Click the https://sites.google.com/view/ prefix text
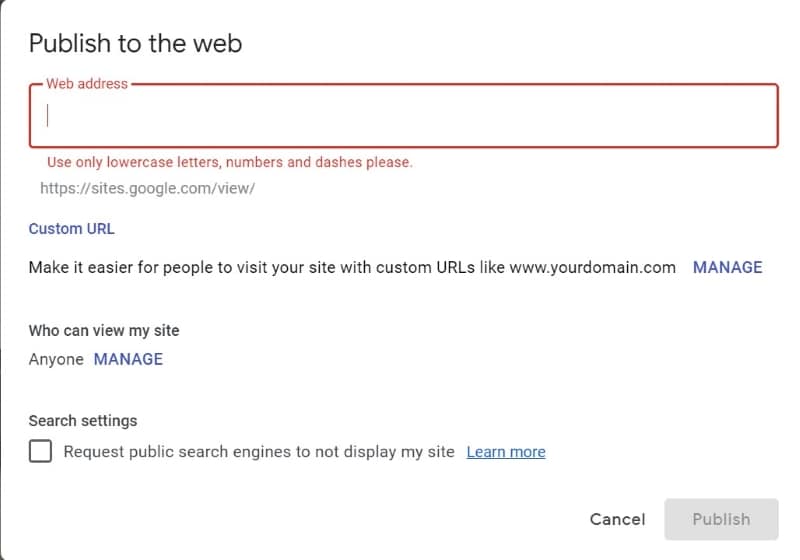Image resolution: width=800 pixels, height=560 pixels. click(147, 188)
